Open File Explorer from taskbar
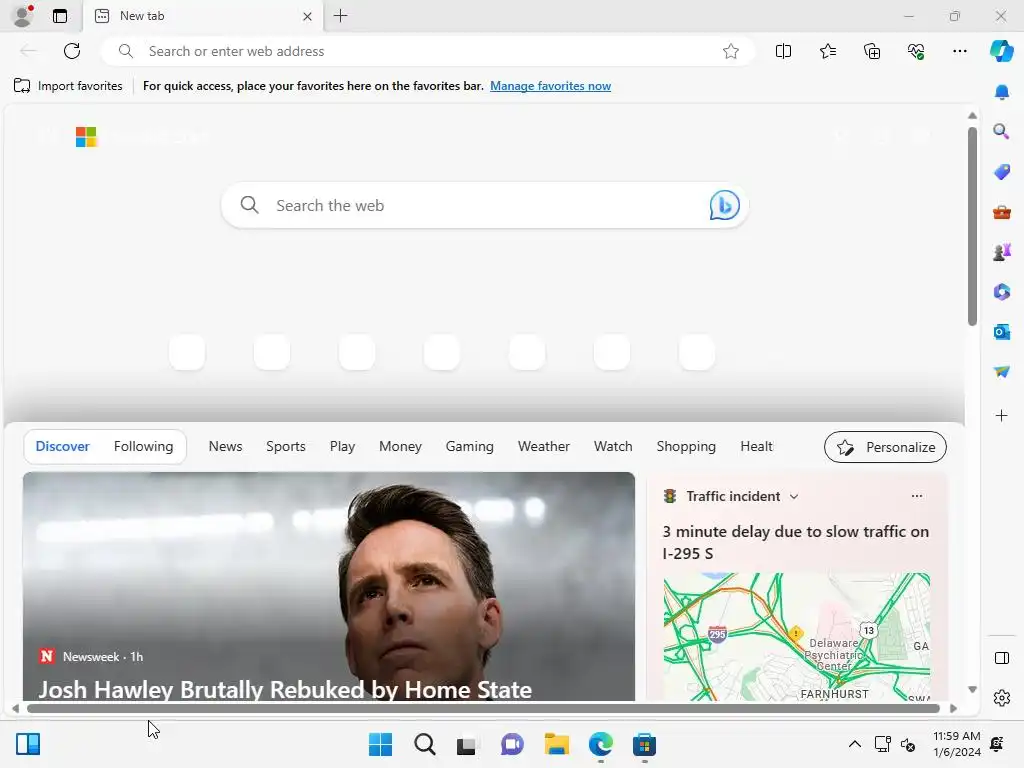Screen dimensions: 1024x768 point(556,744)
